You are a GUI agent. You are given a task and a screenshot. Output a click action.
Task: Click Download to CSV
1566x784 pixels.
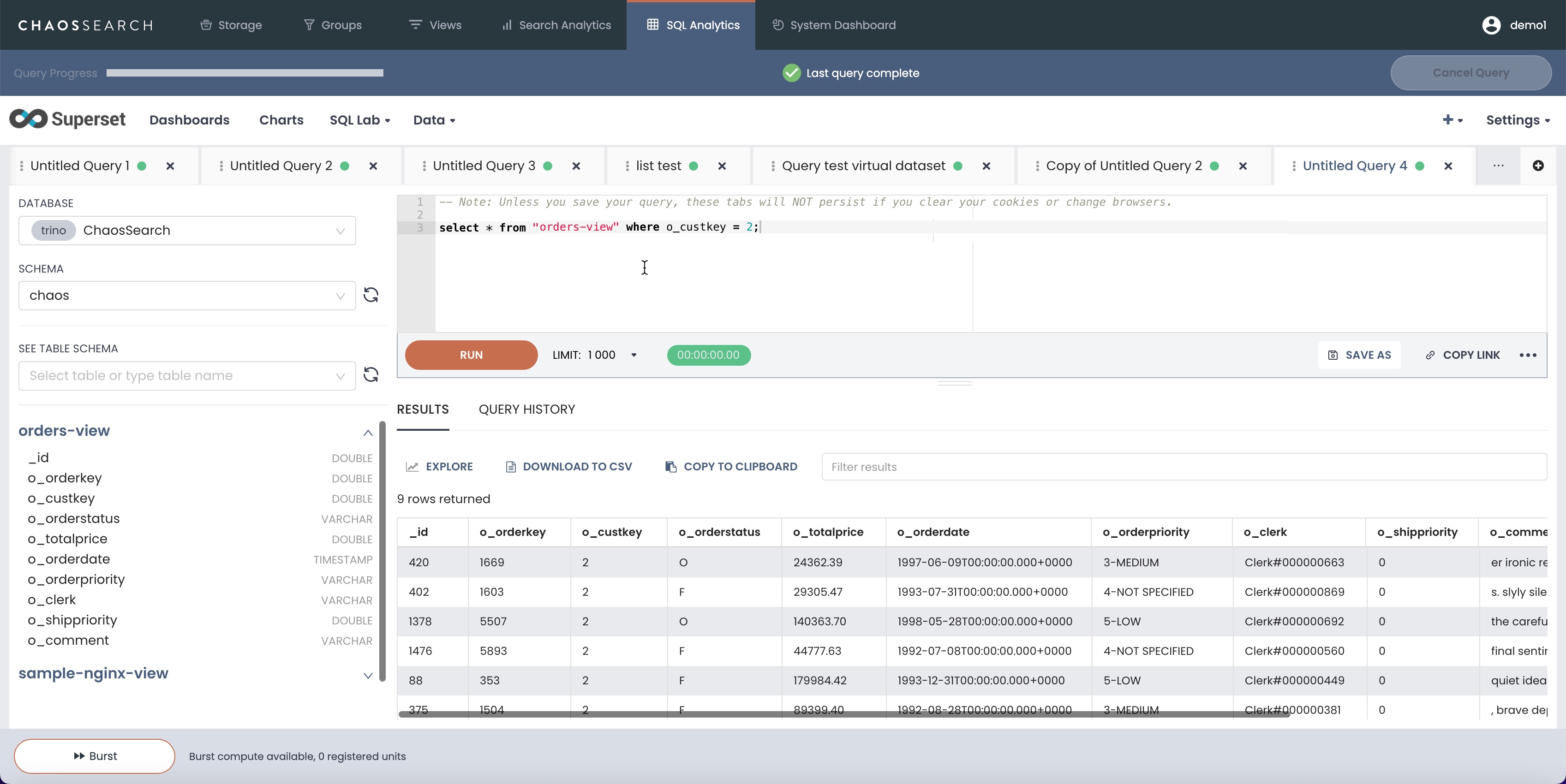[x=569, y=467]
